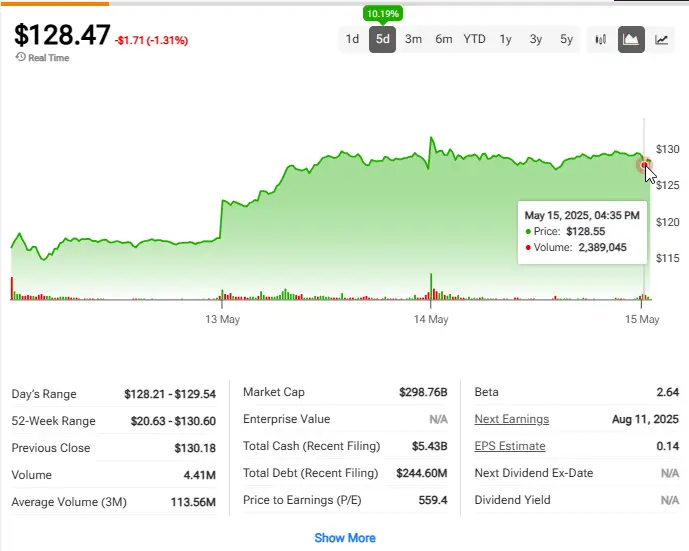
Task: Click the tooltip date May 15, 2025, 04:35 PM
Action: (582, 215)
